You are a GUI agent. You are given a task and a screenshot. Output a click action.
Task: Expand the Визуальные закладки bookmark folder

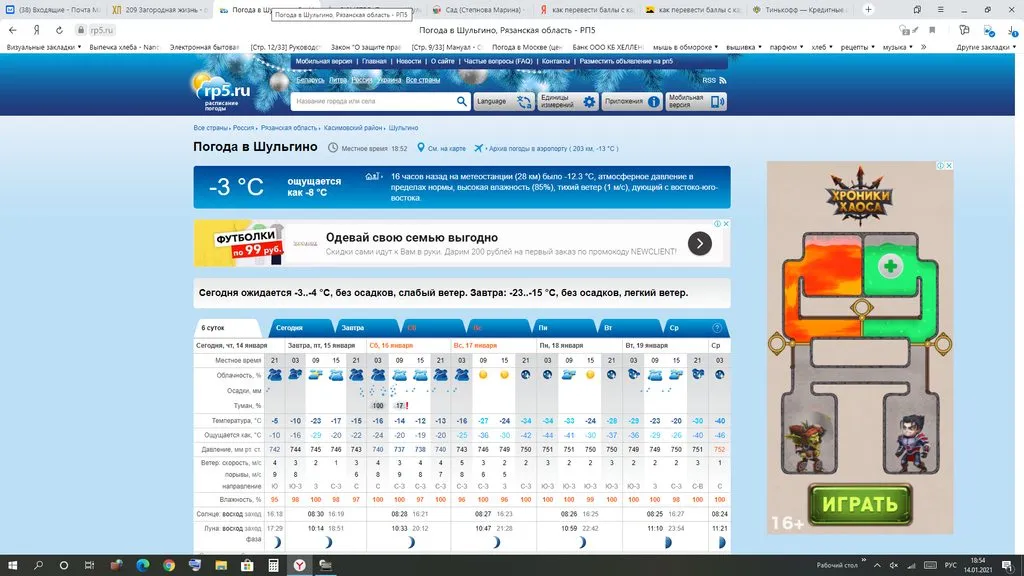[x=44, y=47]
